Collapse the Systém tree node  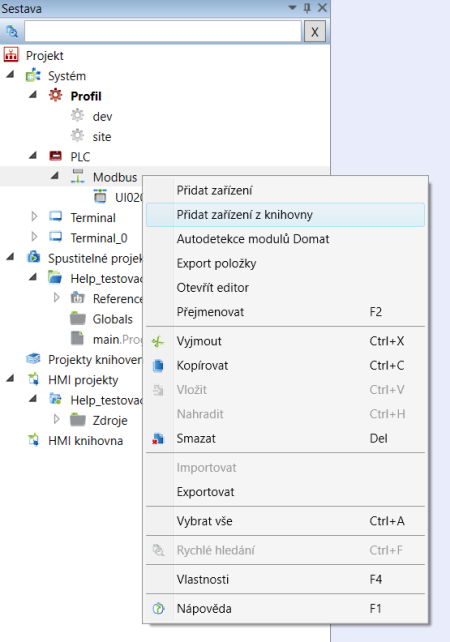pos(11,75)
